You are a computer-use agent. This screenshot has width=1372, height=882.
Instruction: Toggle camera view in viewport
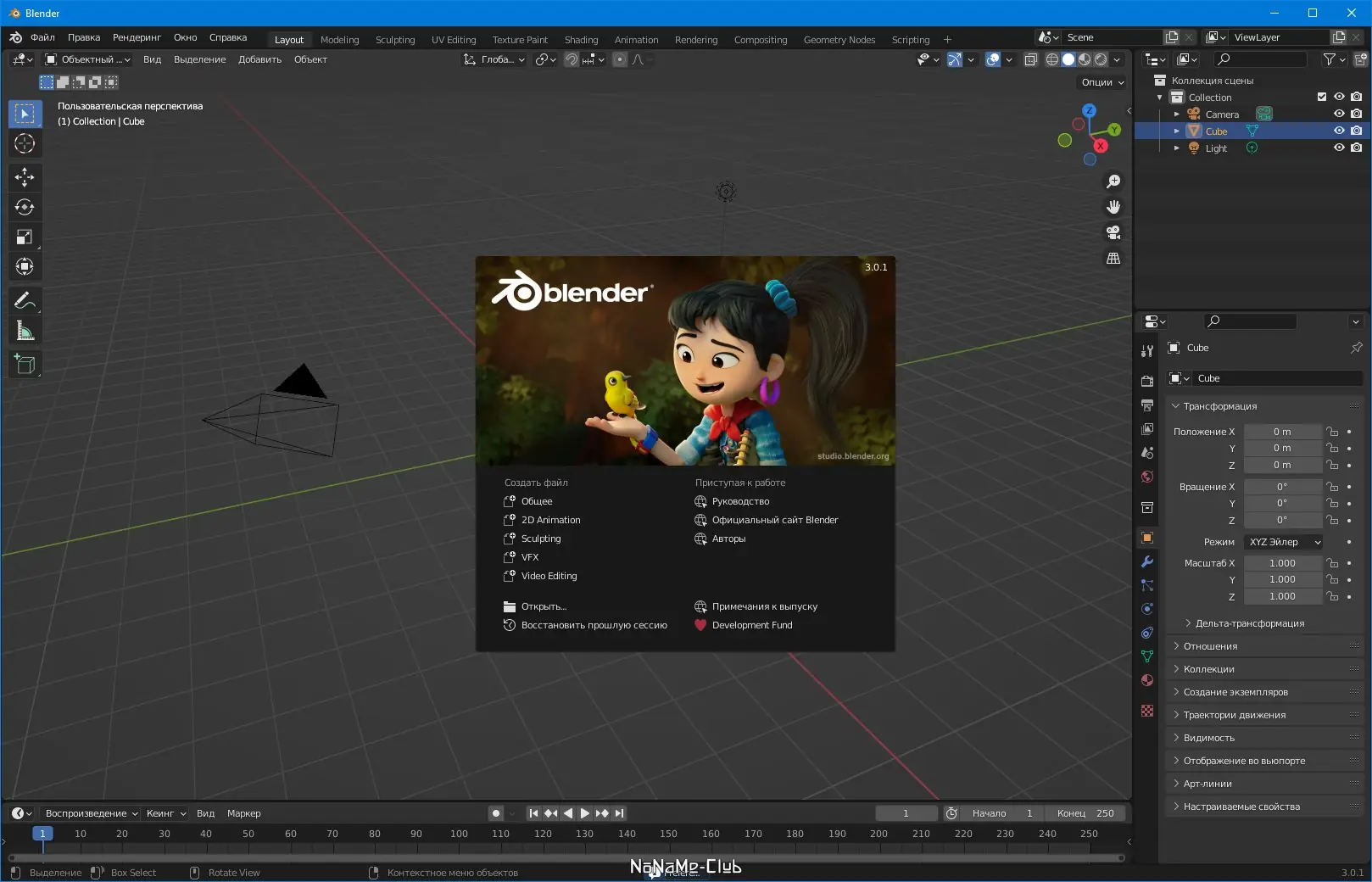pos(1113,232)
